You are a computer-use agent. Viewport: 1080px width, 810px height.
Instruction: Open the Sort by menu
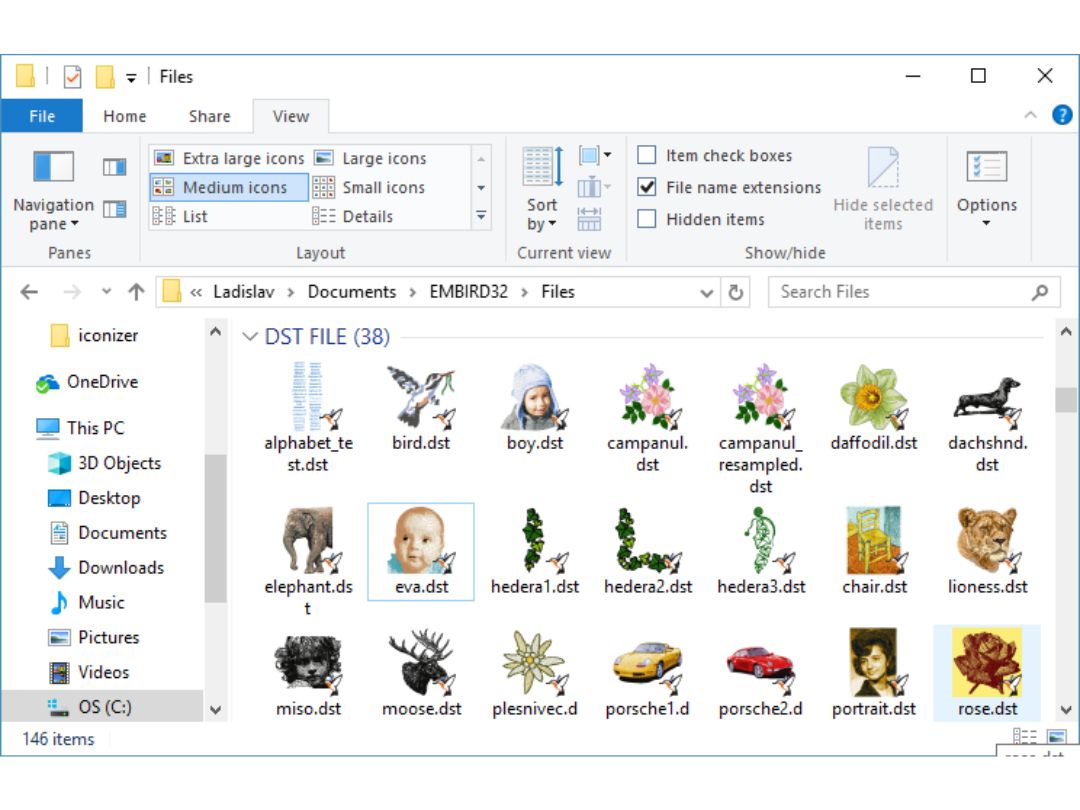pos(542,189)
